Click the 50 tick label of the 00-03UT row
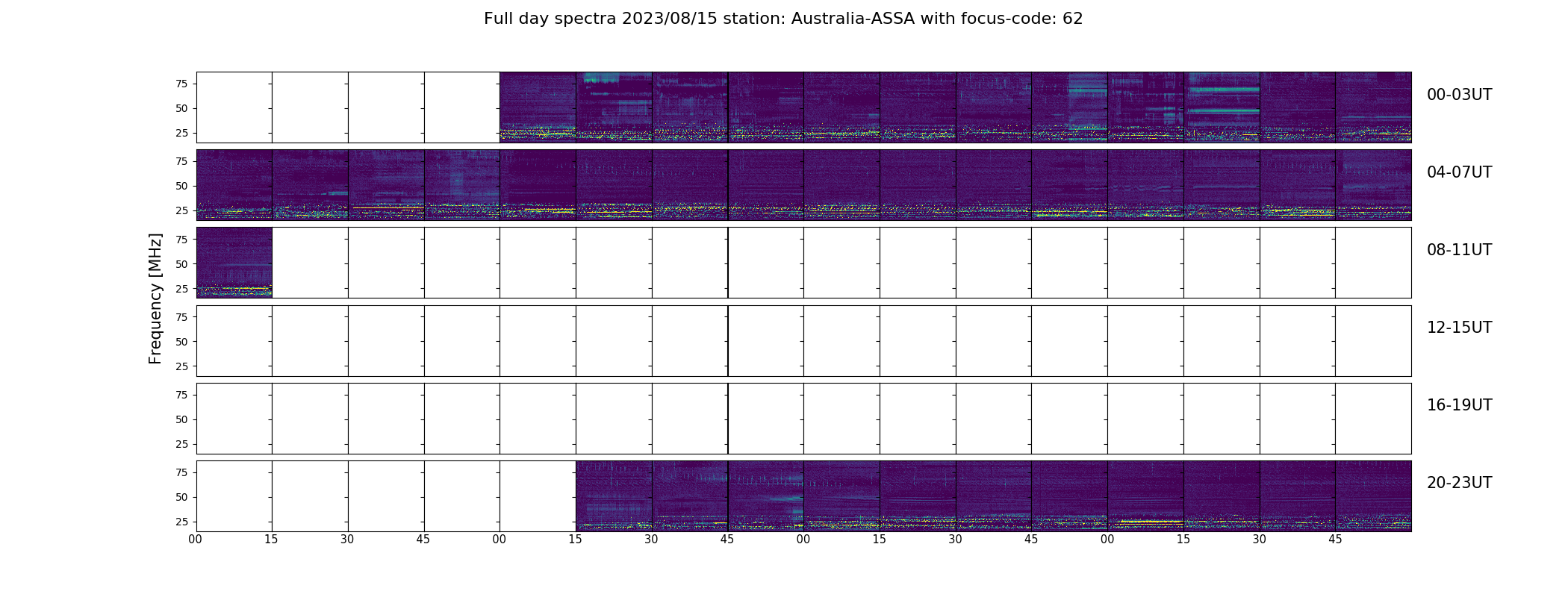Image resolution: width=1568 pixels, height=597 pixels. point(181,108)
